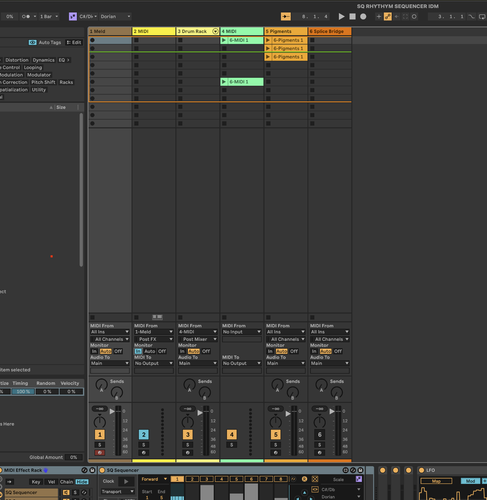Click the transport Stop button

352,16
